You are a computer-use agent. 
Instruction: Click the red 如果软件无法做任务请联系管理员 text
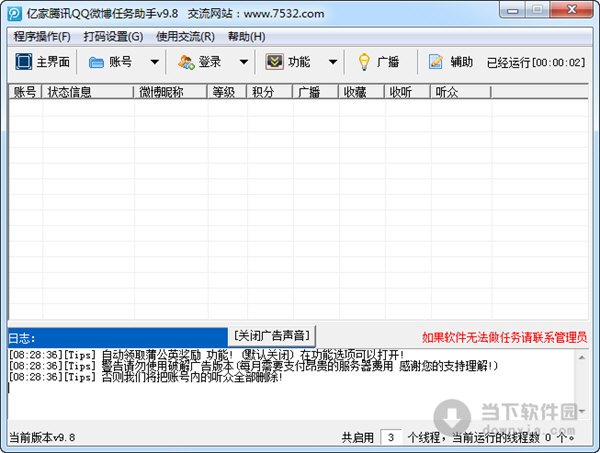tap(504, 337)
